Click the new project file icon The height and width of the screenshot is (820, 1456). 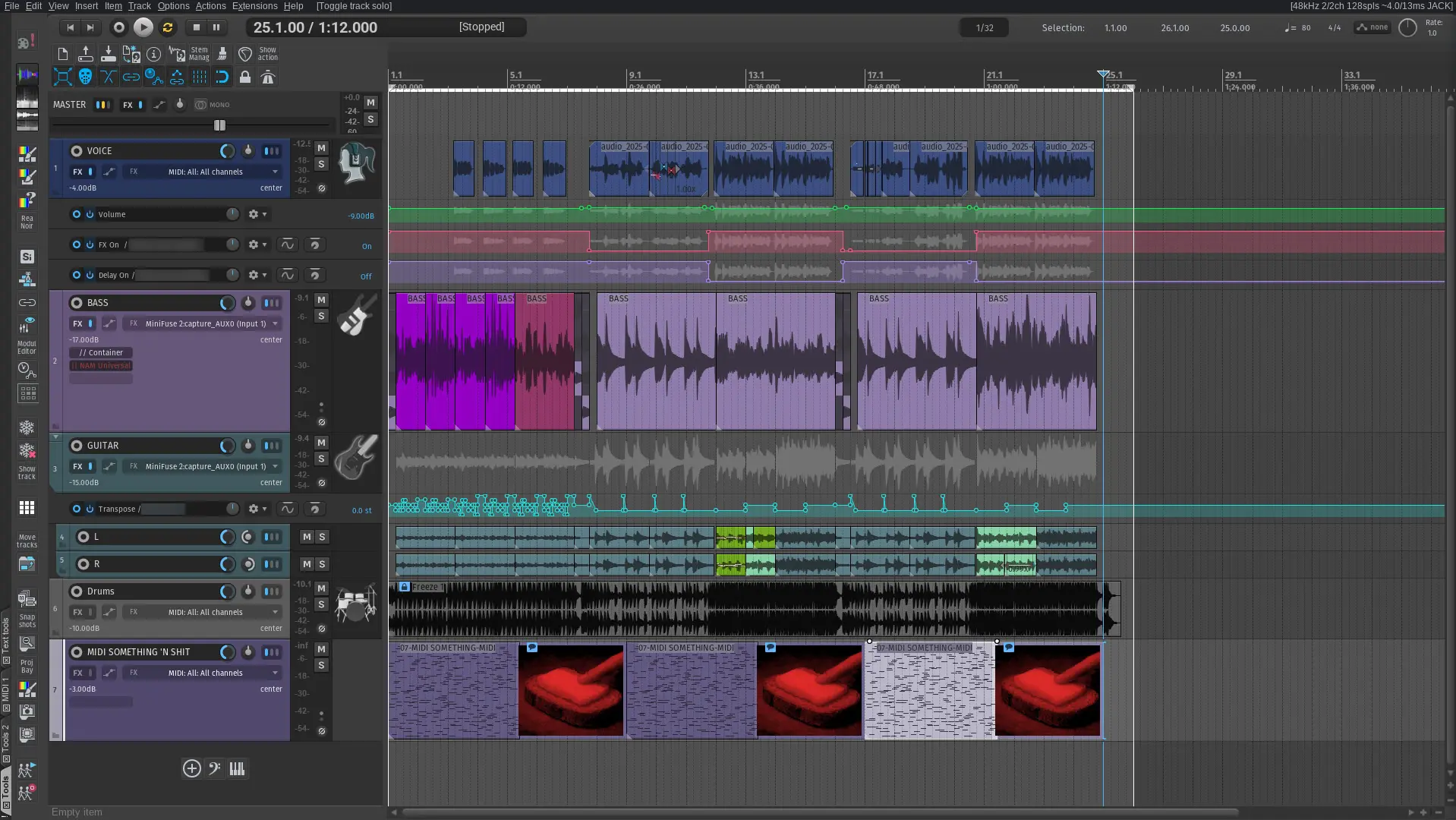63,54
